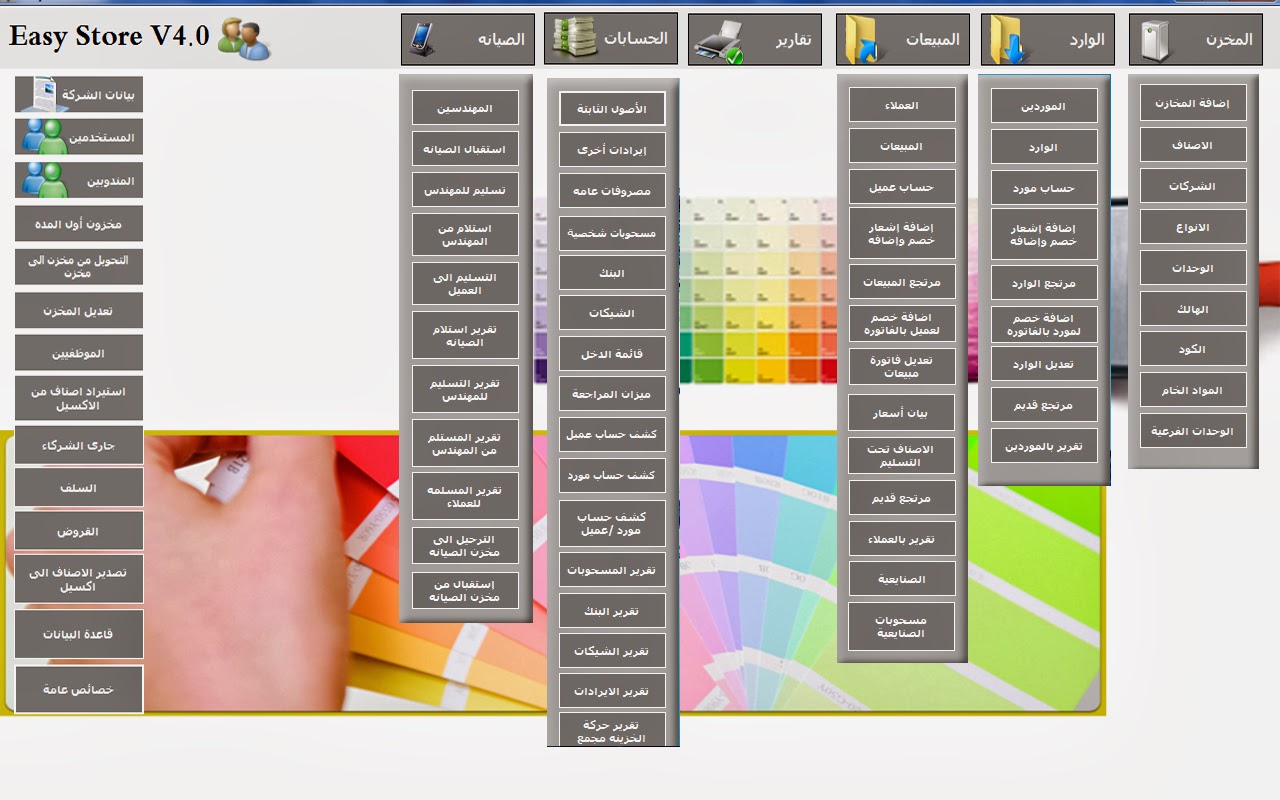Viewport: 1280px width, 800px height.
Task: Select الهالك in المخزن menu
Action: (x=1193, y=308)
